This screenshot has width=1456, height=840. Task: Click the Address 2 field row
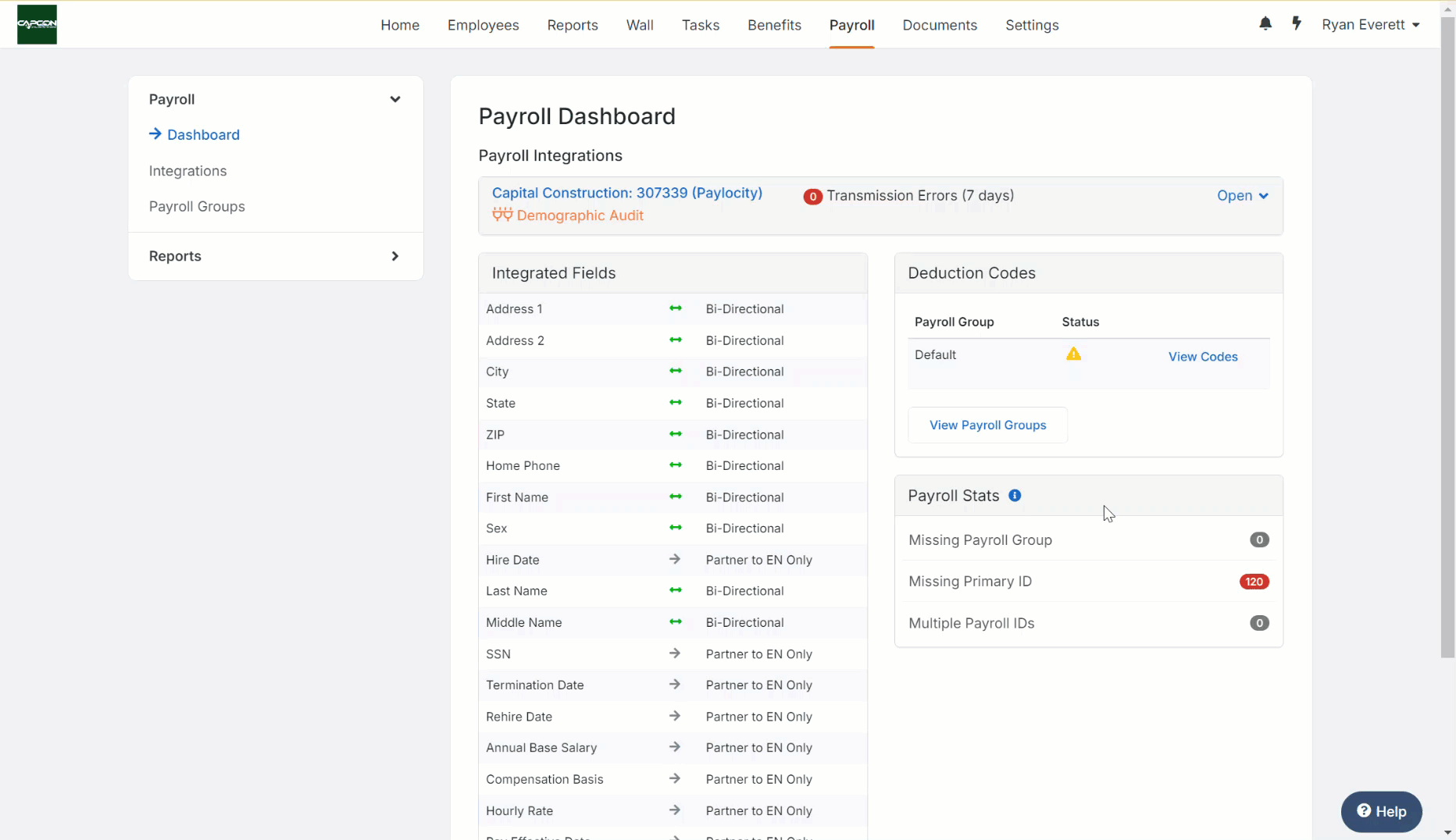click(673, 340)
